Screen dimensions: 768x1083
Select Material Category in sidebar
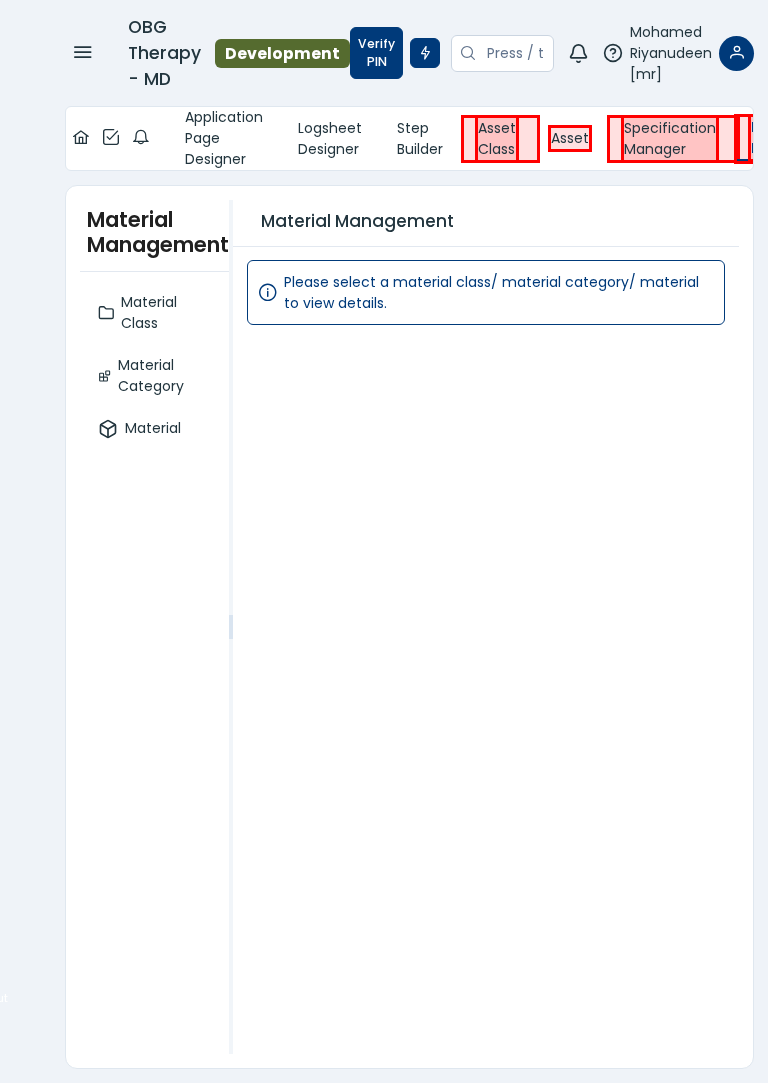click(x=150, y=375)
